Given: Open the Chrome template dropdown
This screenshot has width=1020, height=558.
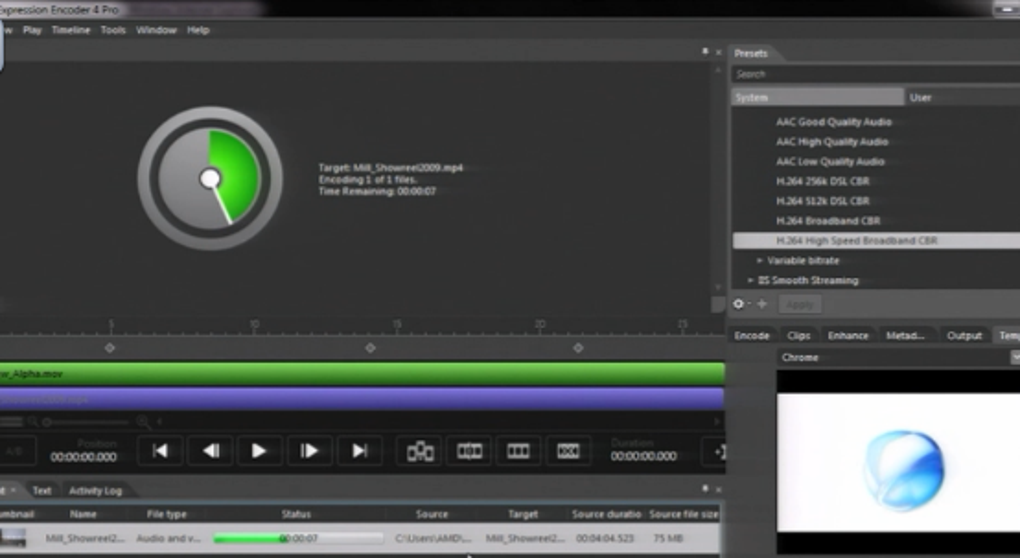Looking at the screenshot, I should 898,358.
